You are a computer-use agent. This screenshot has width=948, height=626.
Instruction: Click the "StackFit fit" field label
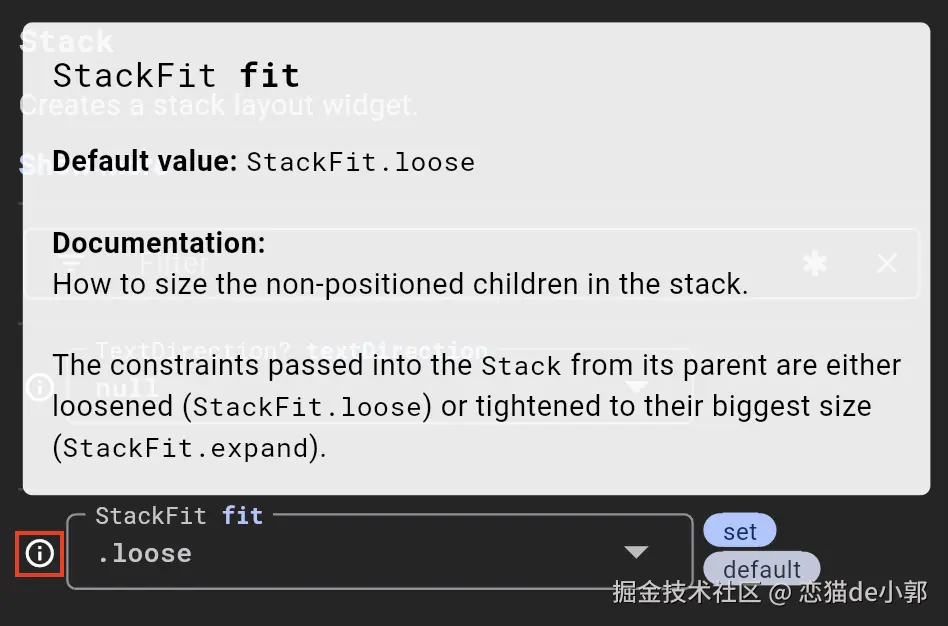[x=179, y=516]
